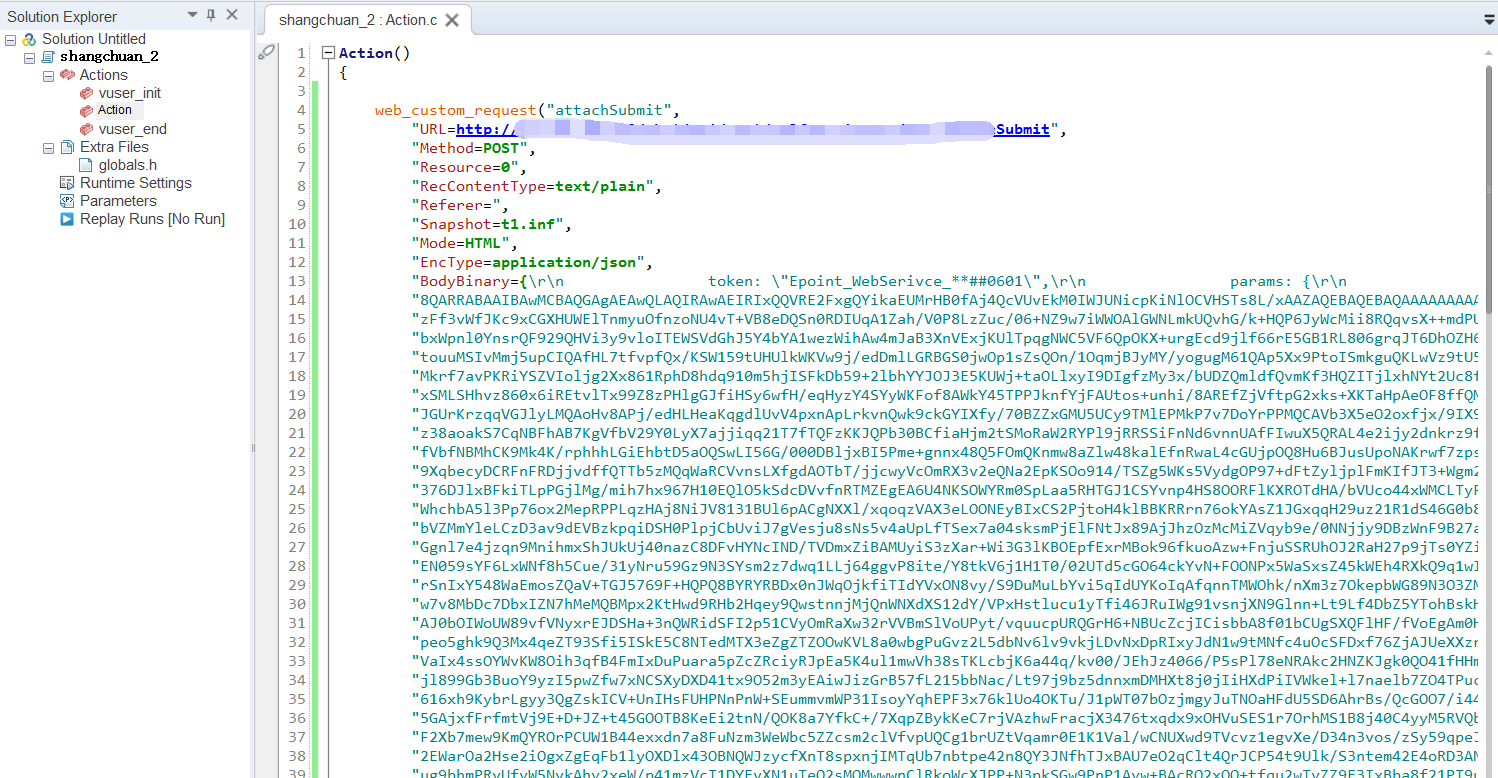This screenshot has width=1498, height=778.
Task: Switch to shangchuan_2 : Action.c tab
Action: point(357,20)
